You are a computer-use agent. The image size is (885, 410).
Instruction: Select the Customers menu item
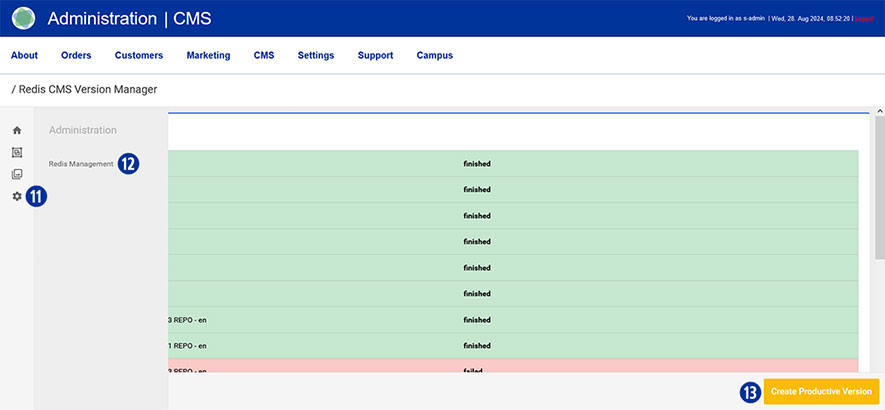coord(138,55)
